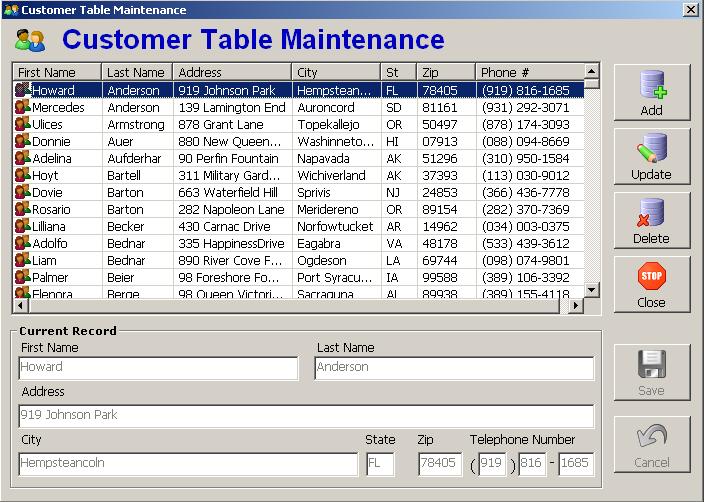
Task: Click the row icon next to Howard
Action: (x=22, y=90)
